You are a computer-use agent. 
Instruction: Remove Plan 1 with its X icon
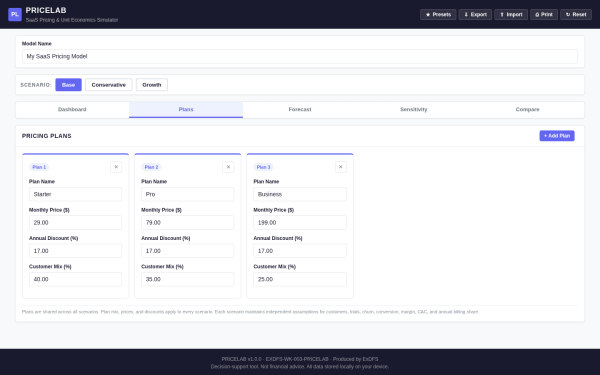(x=116, y=167)
